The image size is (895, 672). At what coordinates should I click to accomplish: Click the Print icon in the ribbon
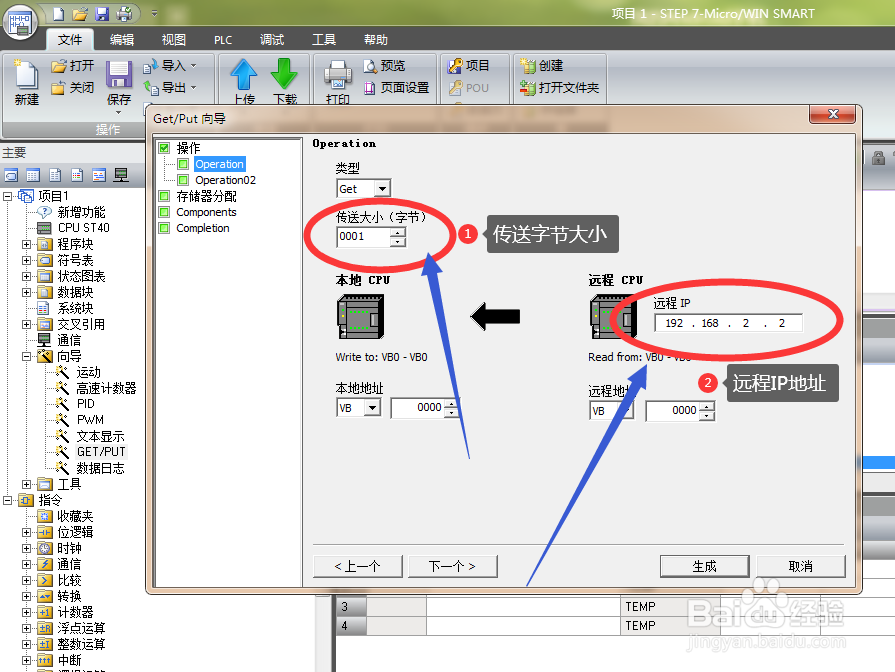point(337,75)
